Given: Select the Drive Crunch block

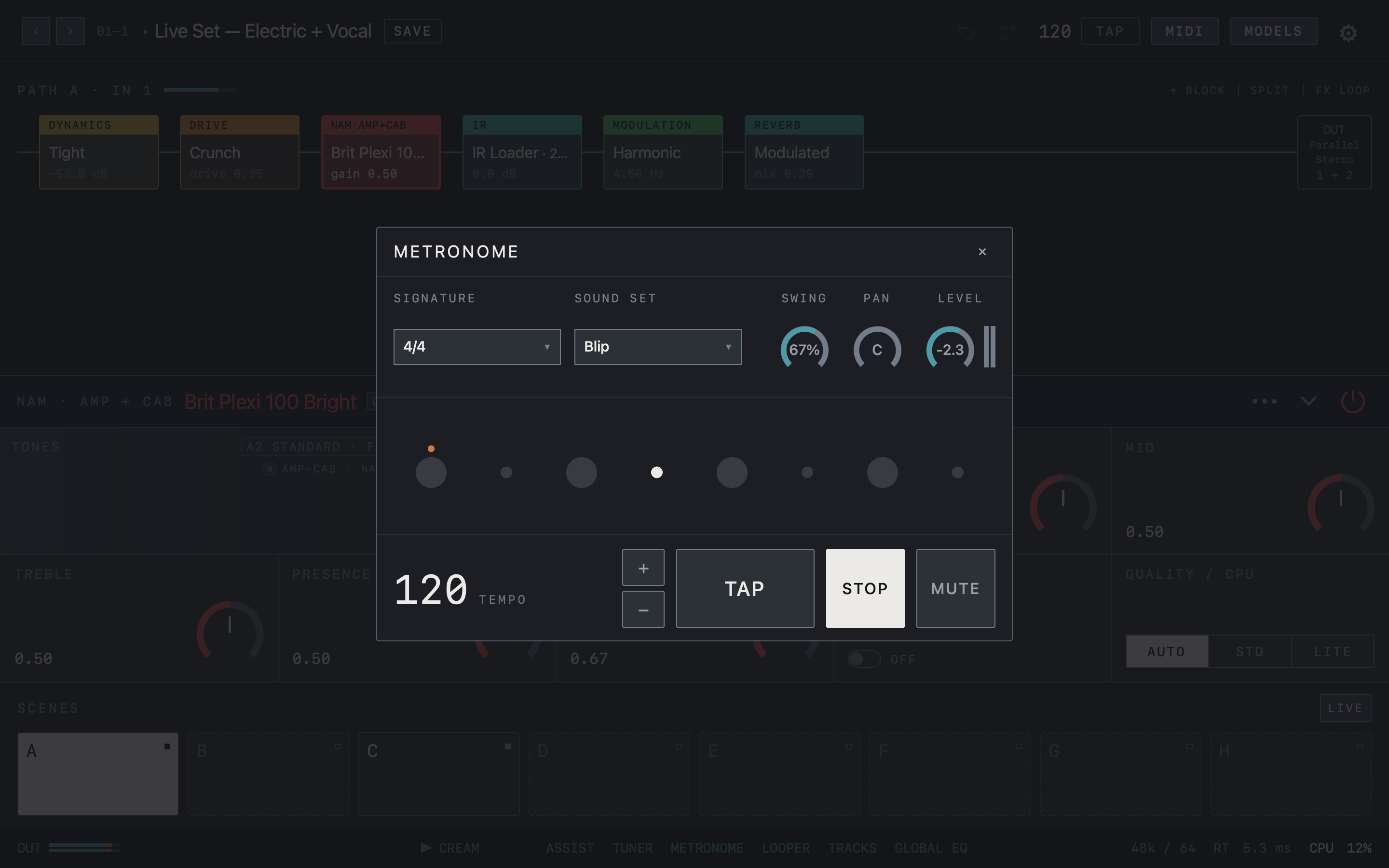Looking at the screenshot, I should coord(239,152).
